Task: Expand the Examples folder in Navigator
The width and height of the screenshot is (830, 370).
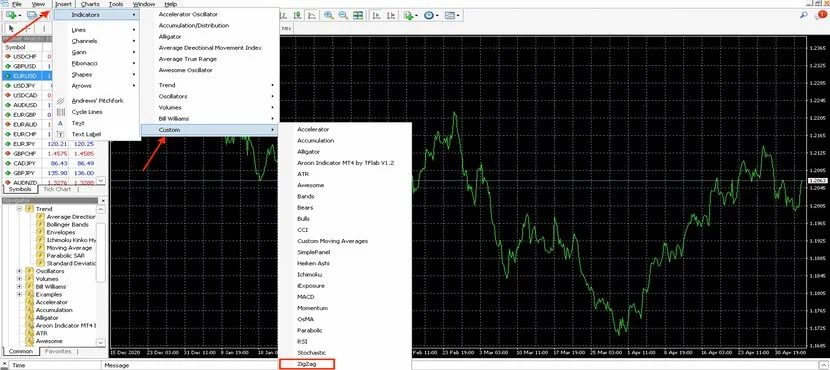Action: 20,295
